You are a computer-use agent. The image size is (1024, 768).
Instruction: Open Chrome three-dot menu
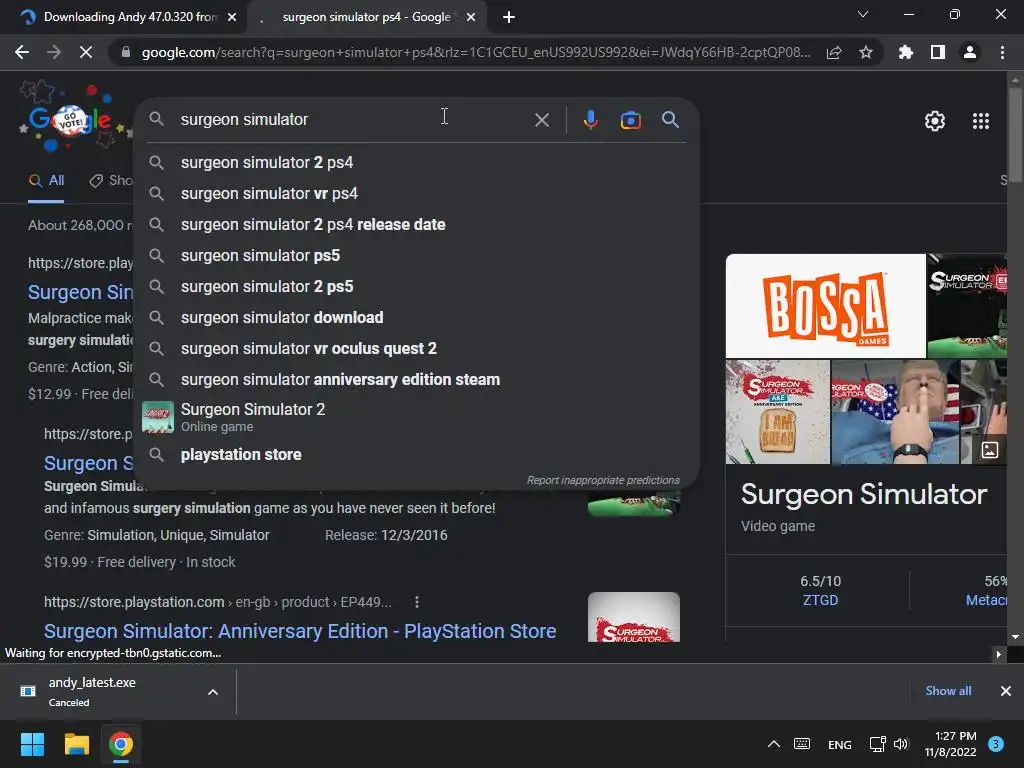click(x=1002, y=52)
